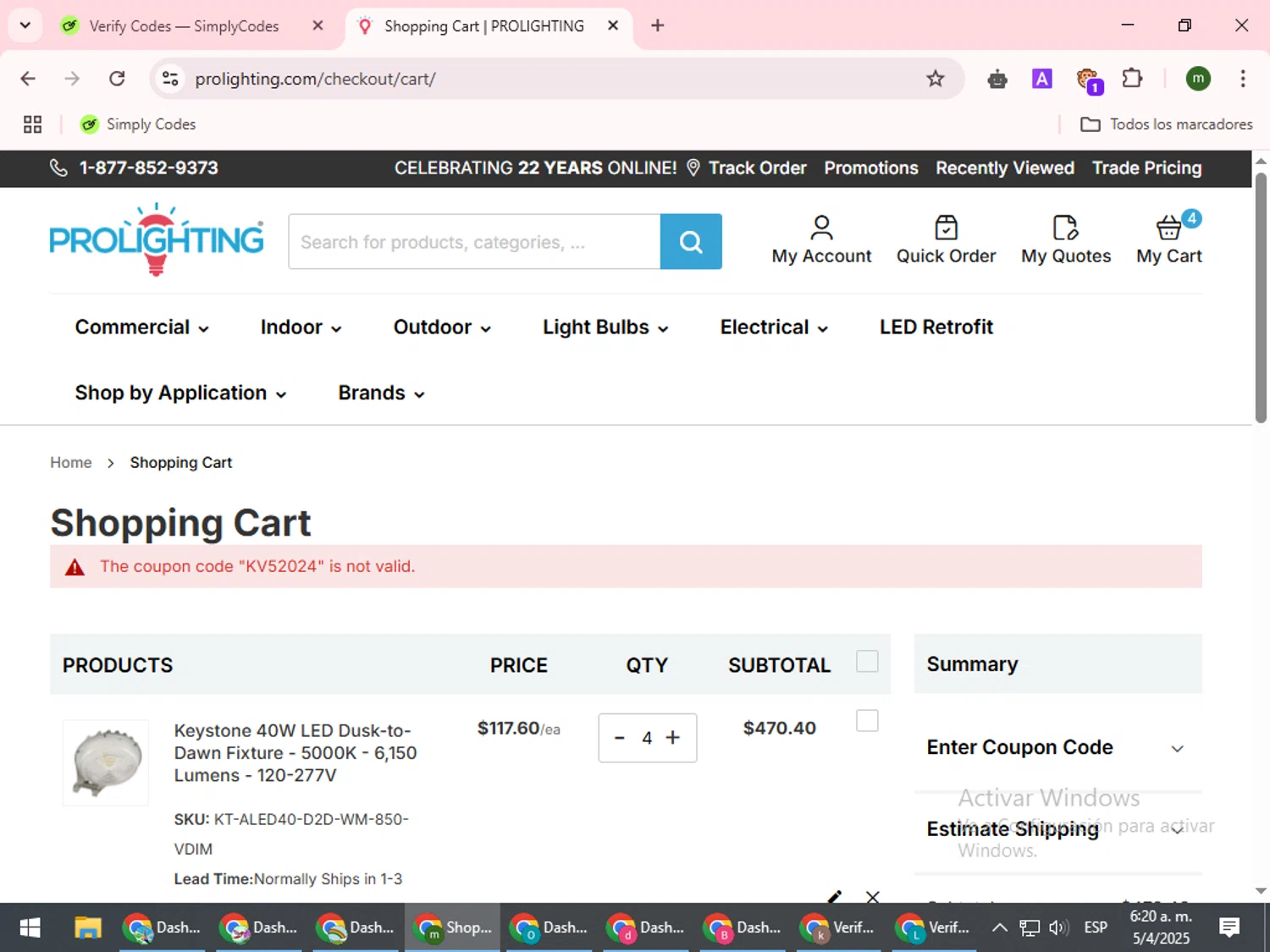Image resolution: width=1270 pixels, height=952 pixels.
Task: Click the phone icon beside 1-877-852-9373
Action: tap(58, 168)
